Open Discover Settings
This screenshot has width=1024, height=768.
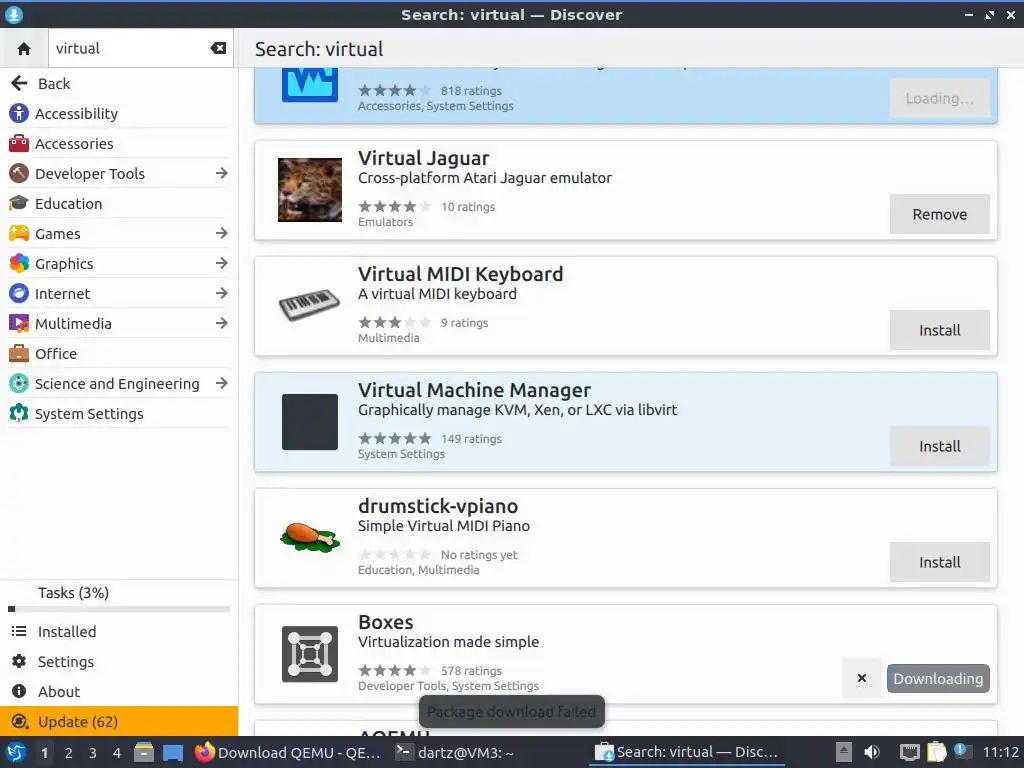coord(119,662)
